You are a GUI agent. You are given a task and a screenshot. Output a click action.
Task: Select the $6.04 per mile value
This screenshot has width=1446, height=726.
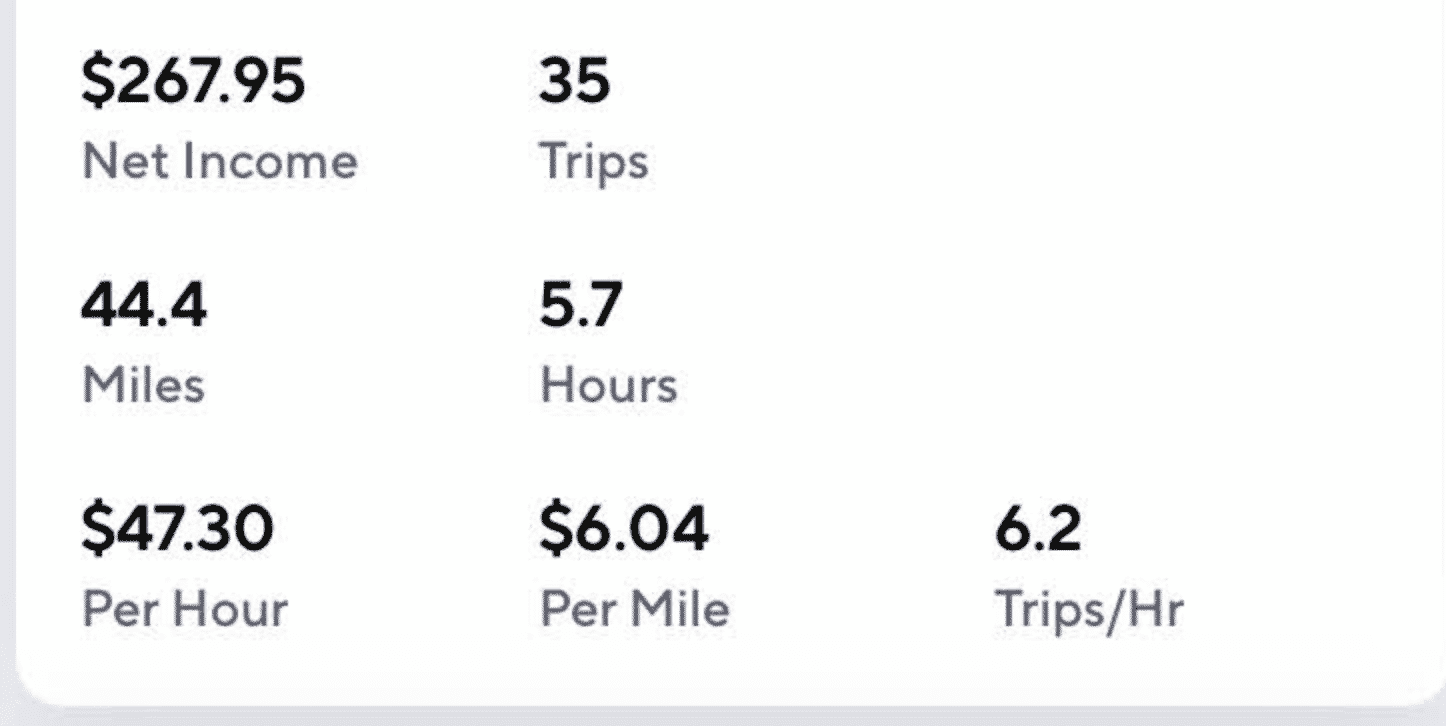click(624, 529)
